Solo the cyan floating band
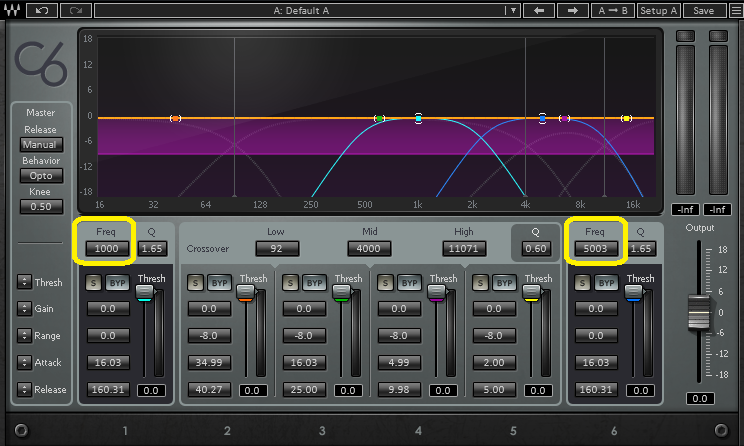Image resolution: width=744 pixels, height=446 pixels. point(95,283)
